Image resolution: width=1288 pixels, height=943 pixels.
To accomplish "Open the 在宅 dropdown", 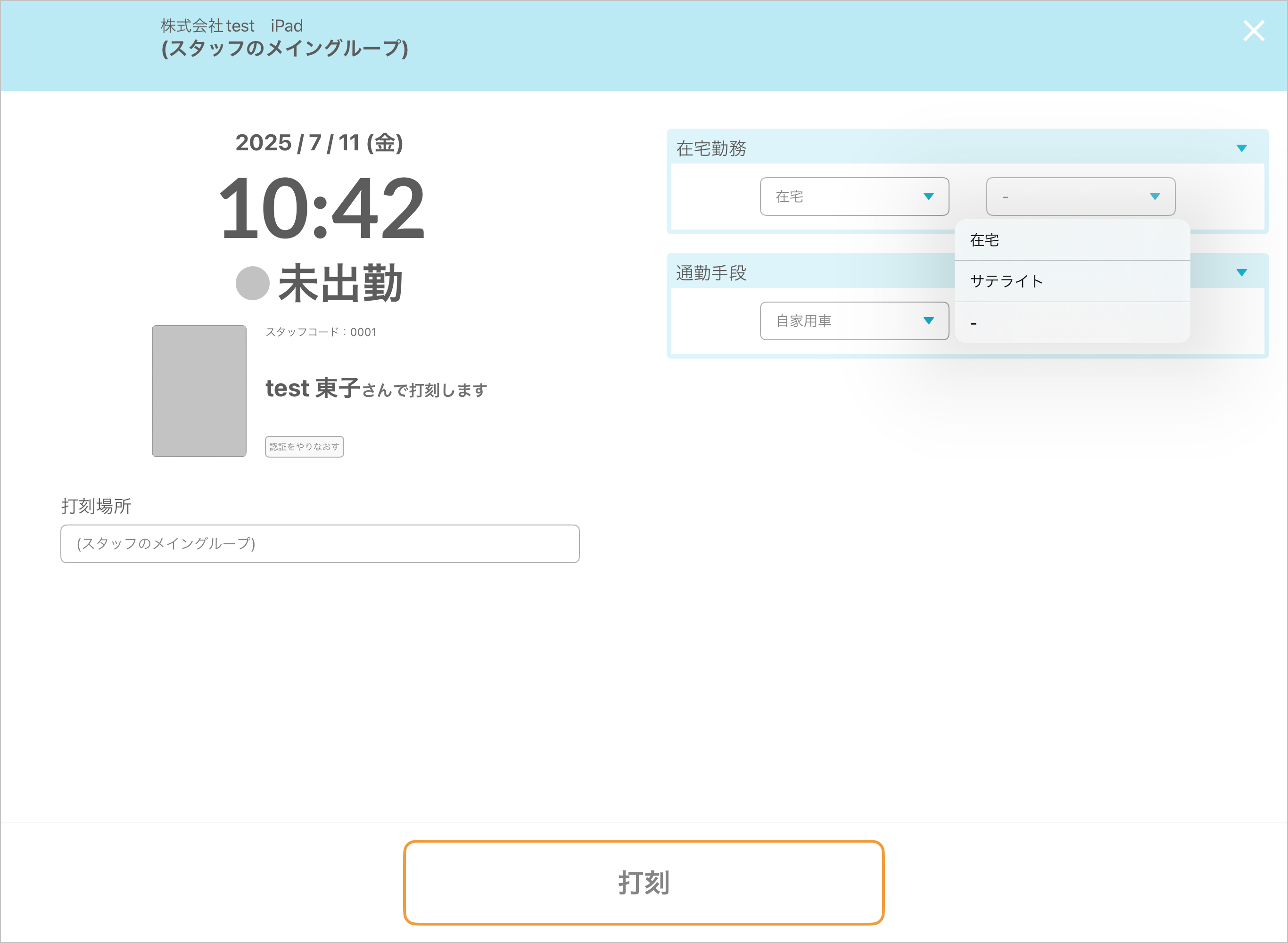I will (x=854, y=197).
